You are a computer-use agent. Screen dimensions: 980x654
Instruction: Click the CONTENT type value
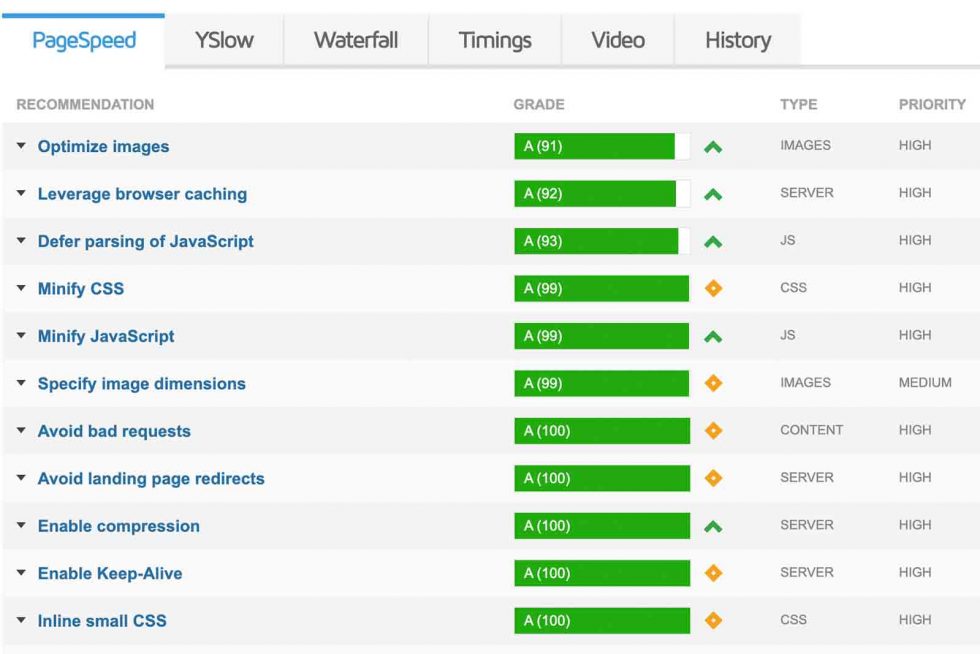tap(811, 430)
